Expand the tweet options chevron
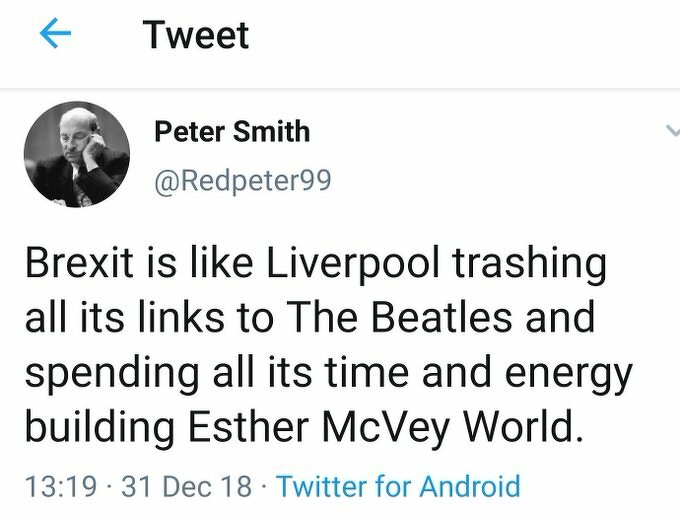Screen dimensions: 680x516 click(672, 131)
